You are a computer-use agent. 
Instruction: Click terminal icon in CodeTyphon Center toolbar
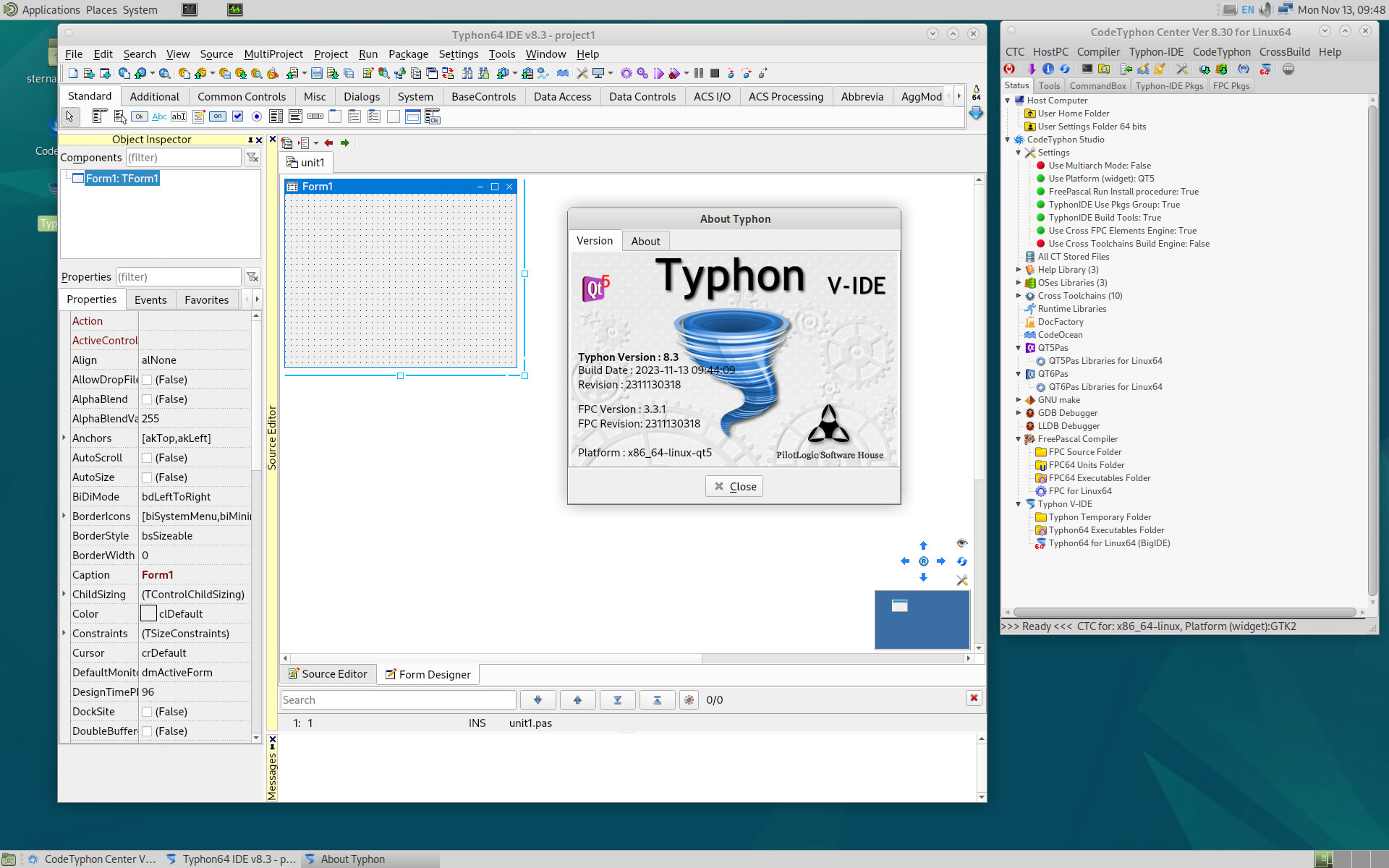pyautogui.click(x=1087, y=69)
